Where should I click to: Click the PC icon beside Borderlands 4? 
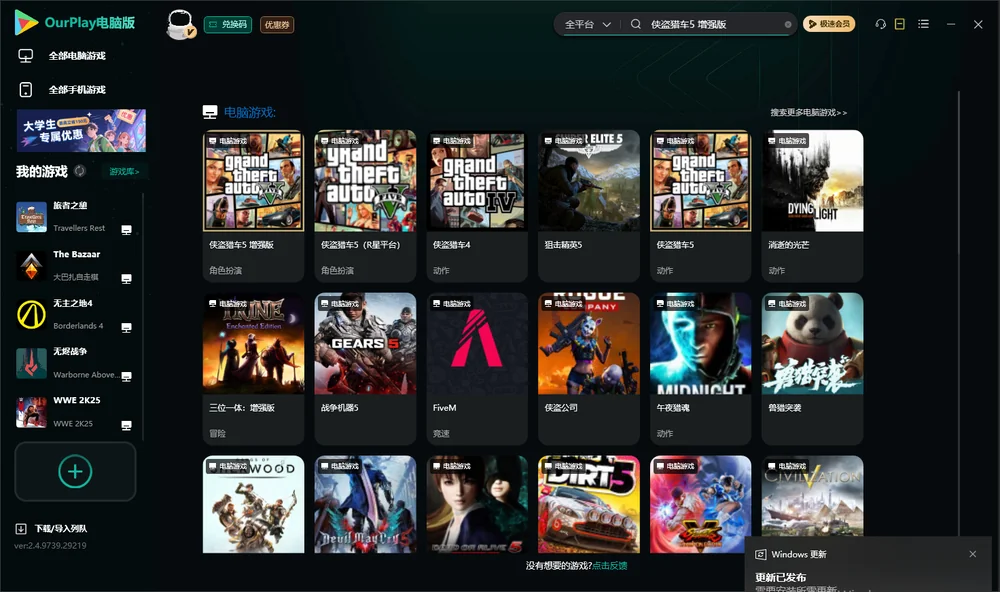[126, 328]
